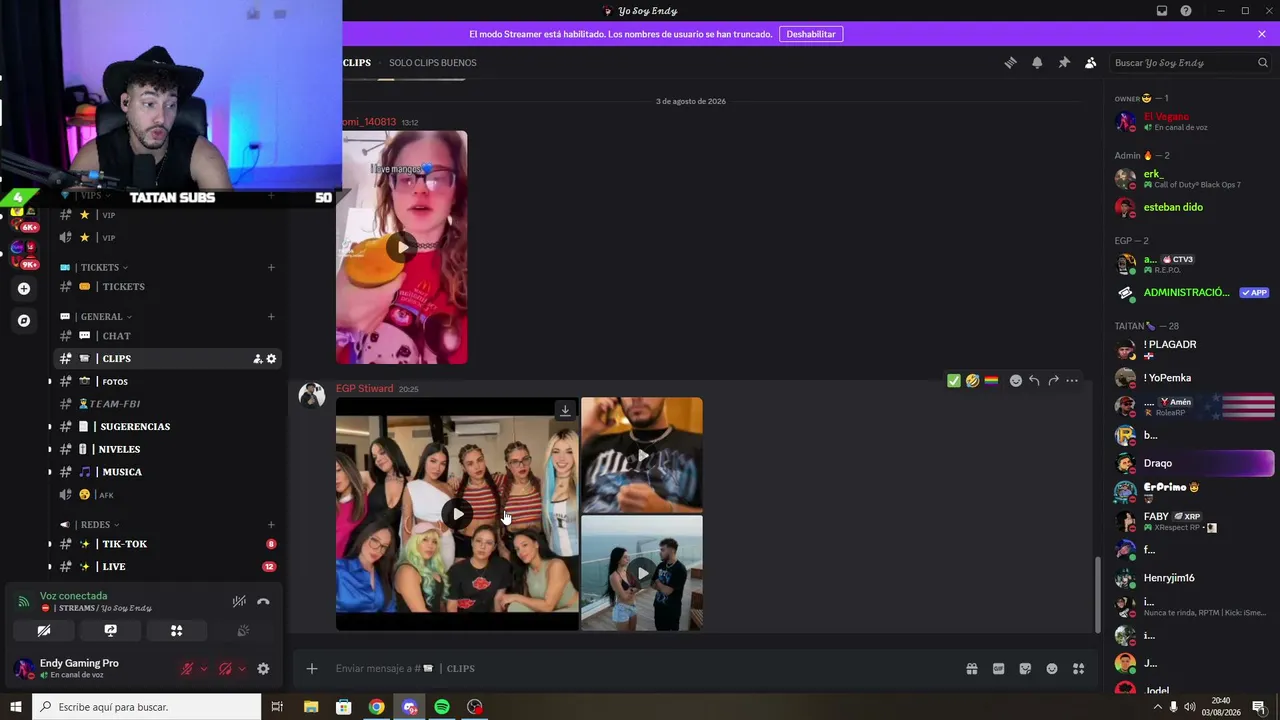Undeafen the headphones
Image resolution: width=1280 pixels, height=720 pixels.
coord(225,669)
